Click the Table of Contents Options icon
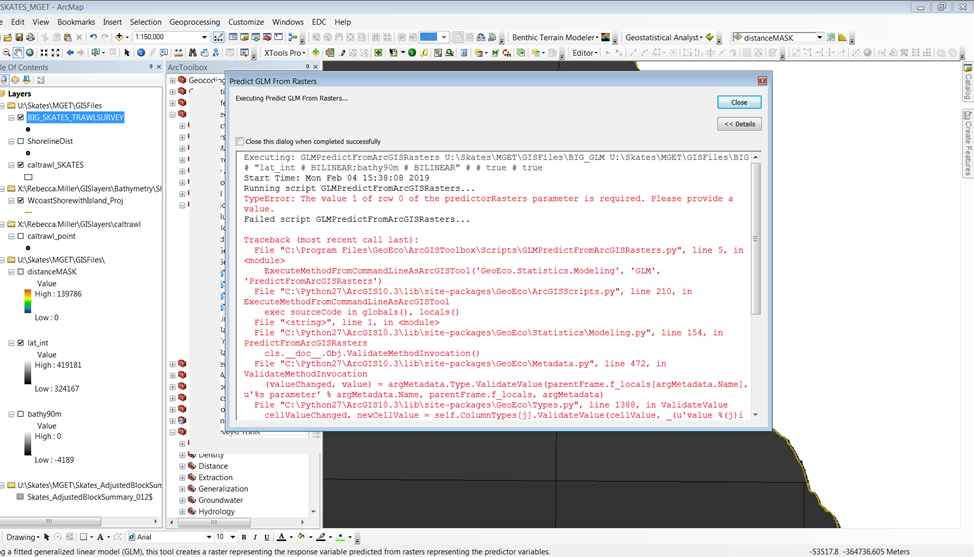Image resolution: width=974 pixels, height=557 pixels. [x=41, y=79]
